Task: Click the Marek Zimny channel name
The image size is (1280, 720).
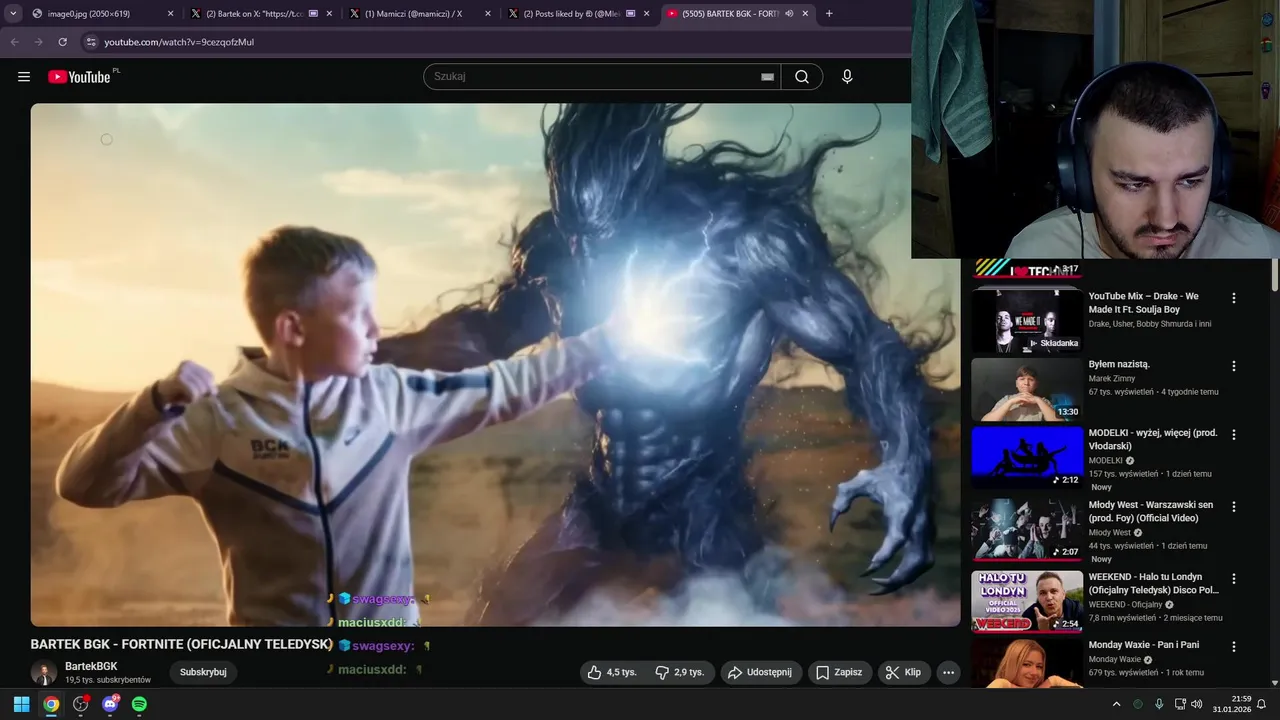Action: pyautogui.click(x=1112, y=379)
